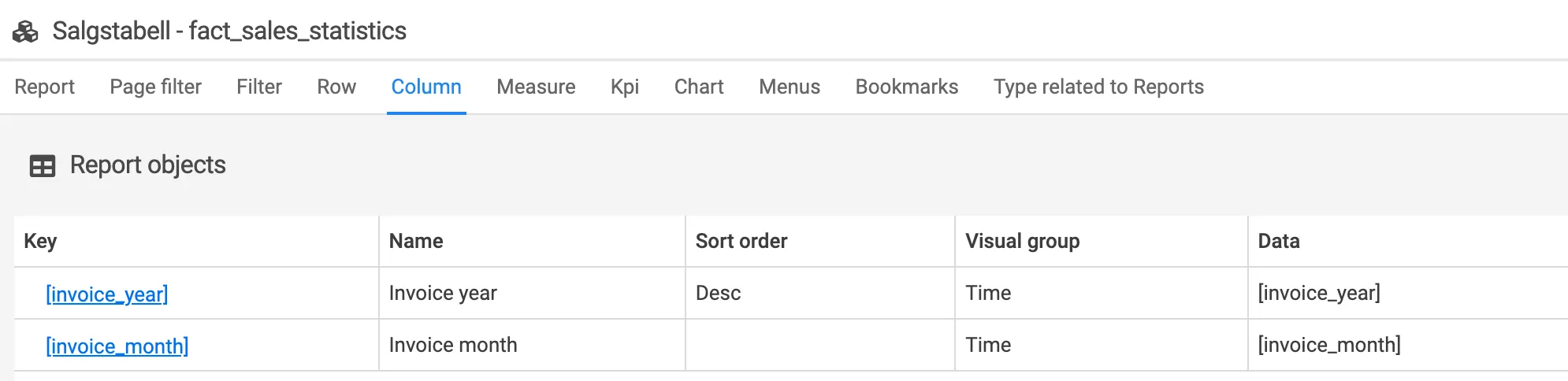Open the Report tab
Viewport: 1568px width, 381px height.
44,87
